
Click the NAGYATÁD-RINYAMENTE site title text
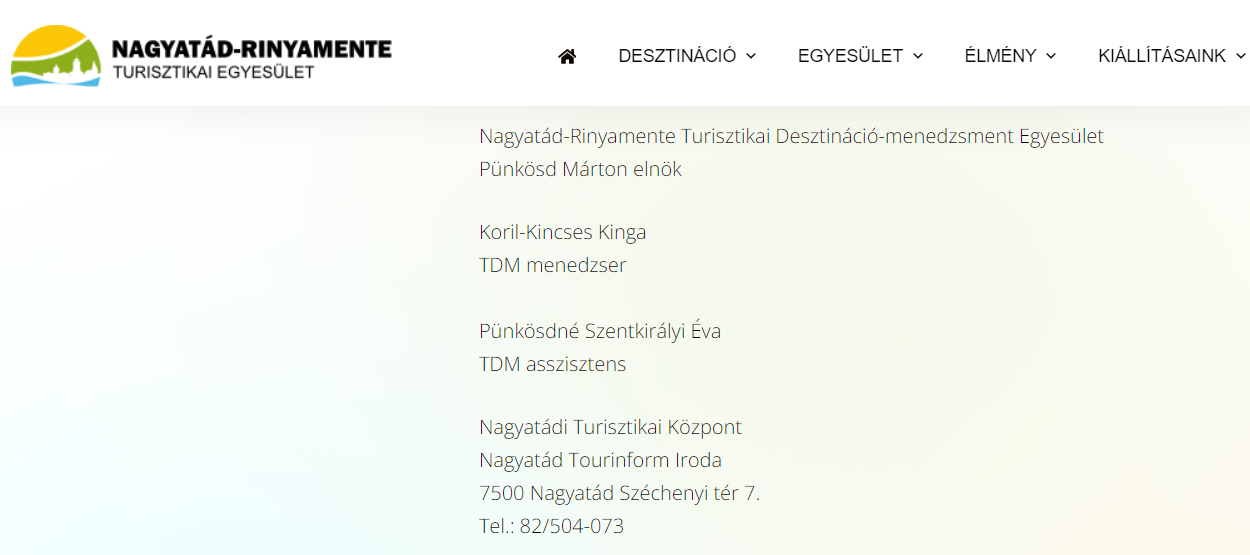pyautogui.click(x=252, y=48)
